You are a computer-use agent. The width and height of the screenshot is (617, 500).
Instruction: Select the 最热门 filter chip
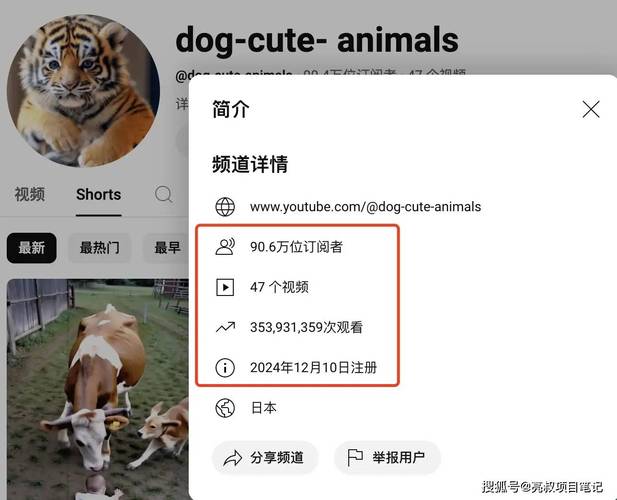[x=99, y=248]
